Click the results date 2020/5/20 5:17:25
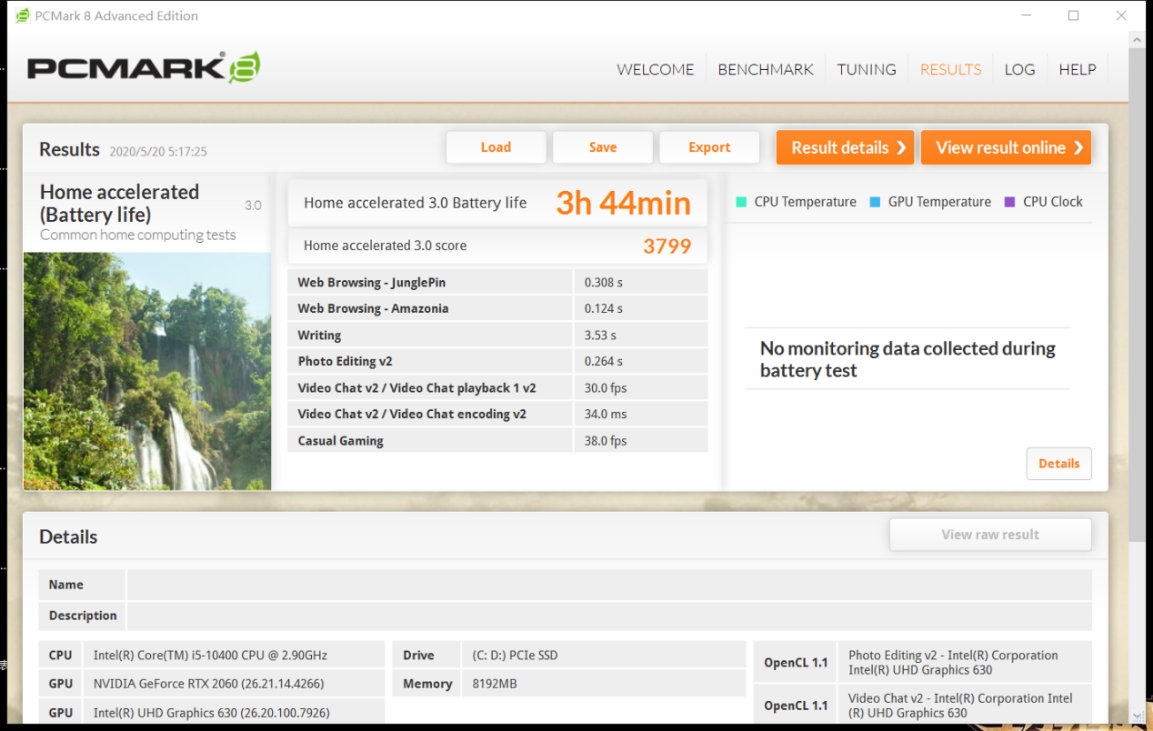Image resolution: width=1153 pixels, height=731 pixels. click(x=158, y=151)
